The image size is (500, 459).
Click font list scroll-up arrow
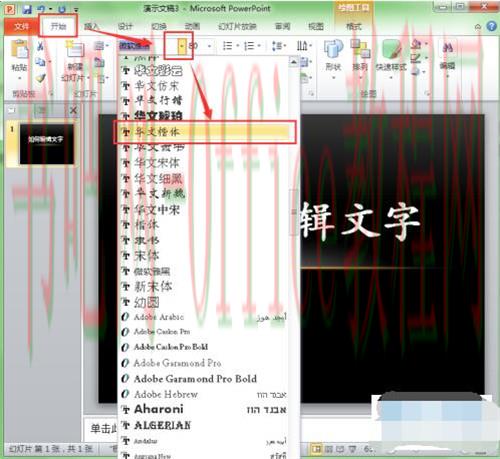coord(294,62)
